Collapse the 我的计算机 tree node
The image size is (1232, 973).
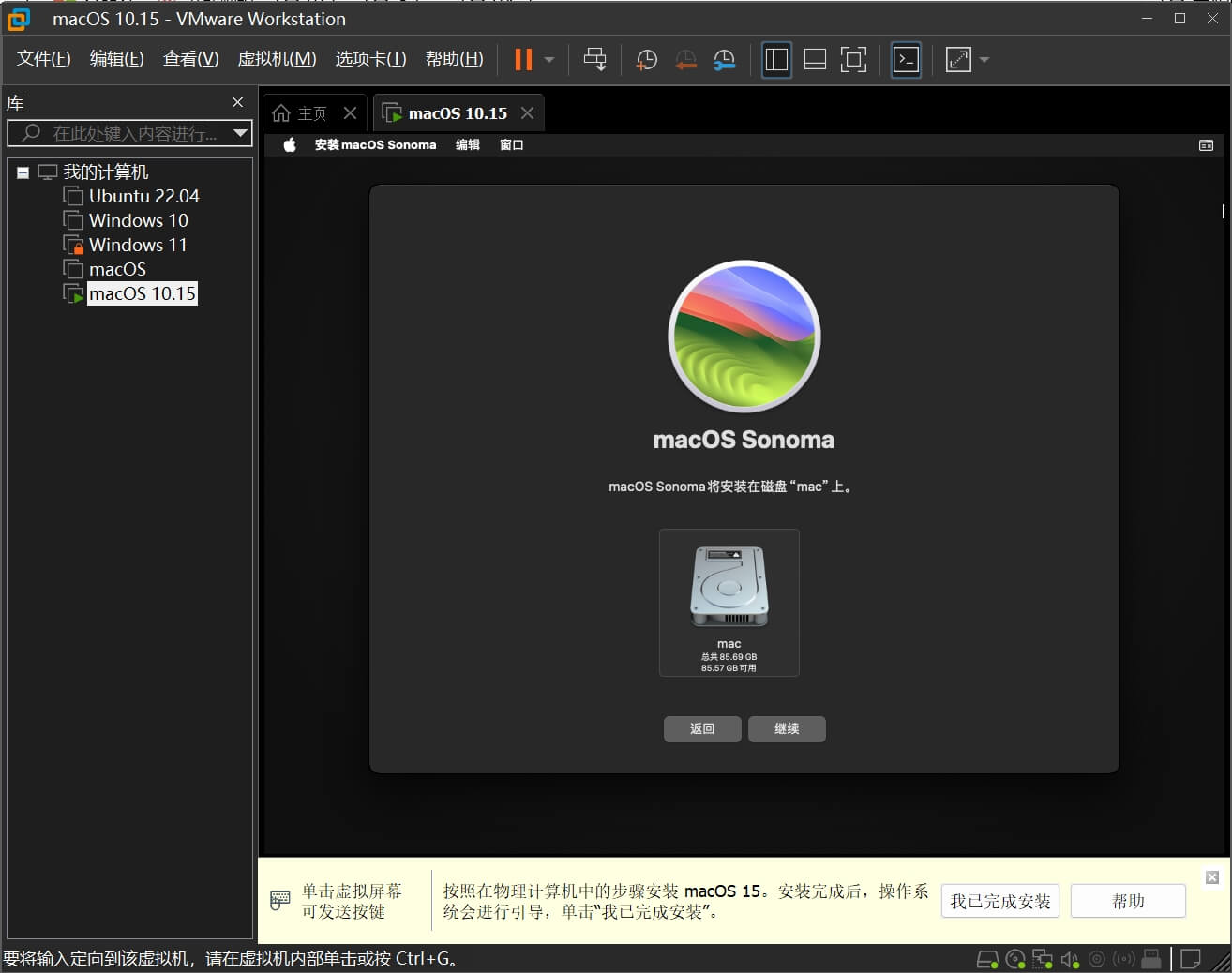tap(23, 172)
